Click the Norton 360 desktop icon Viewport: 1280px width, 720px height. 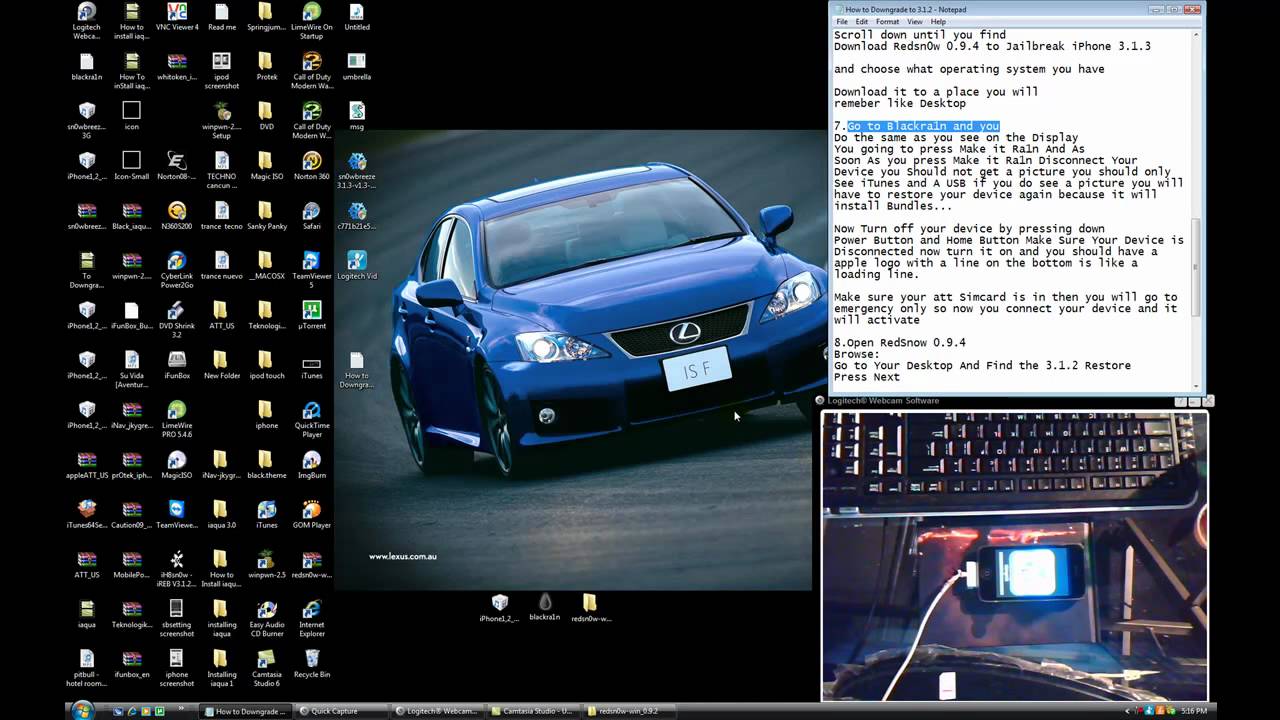click(312, 166)
